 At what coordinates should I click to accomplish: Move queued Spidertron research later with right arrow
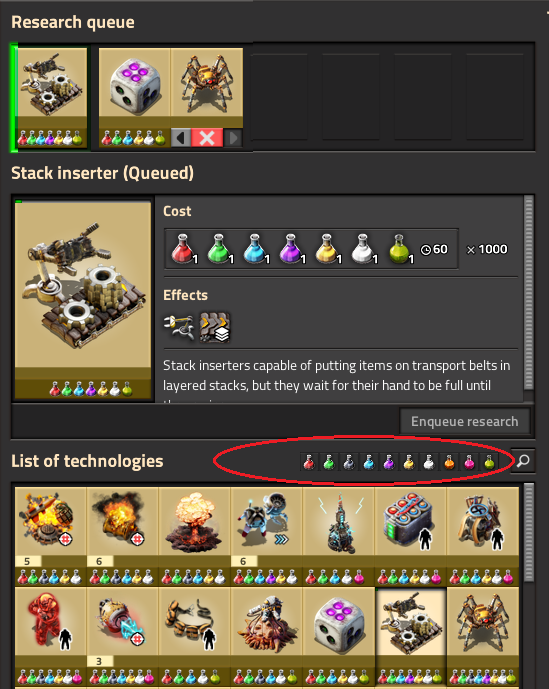coord(233,138)
